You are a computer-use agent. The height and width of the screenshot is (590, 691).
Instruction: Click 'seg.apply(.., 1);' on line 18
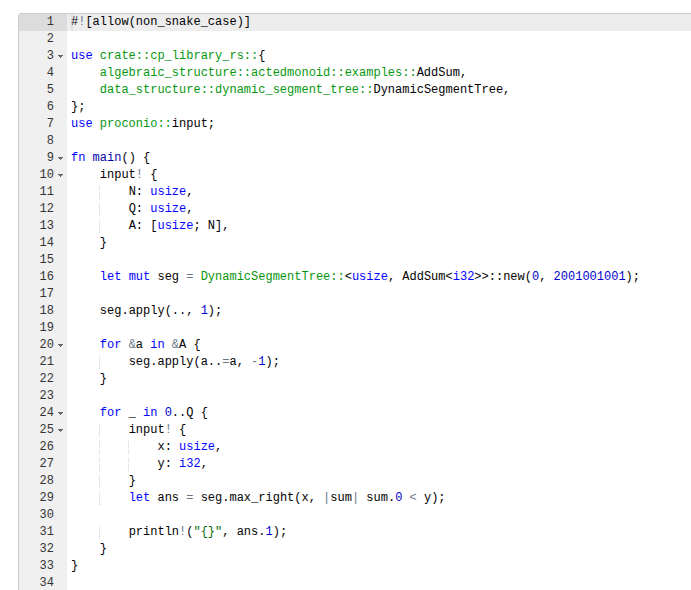160,310
